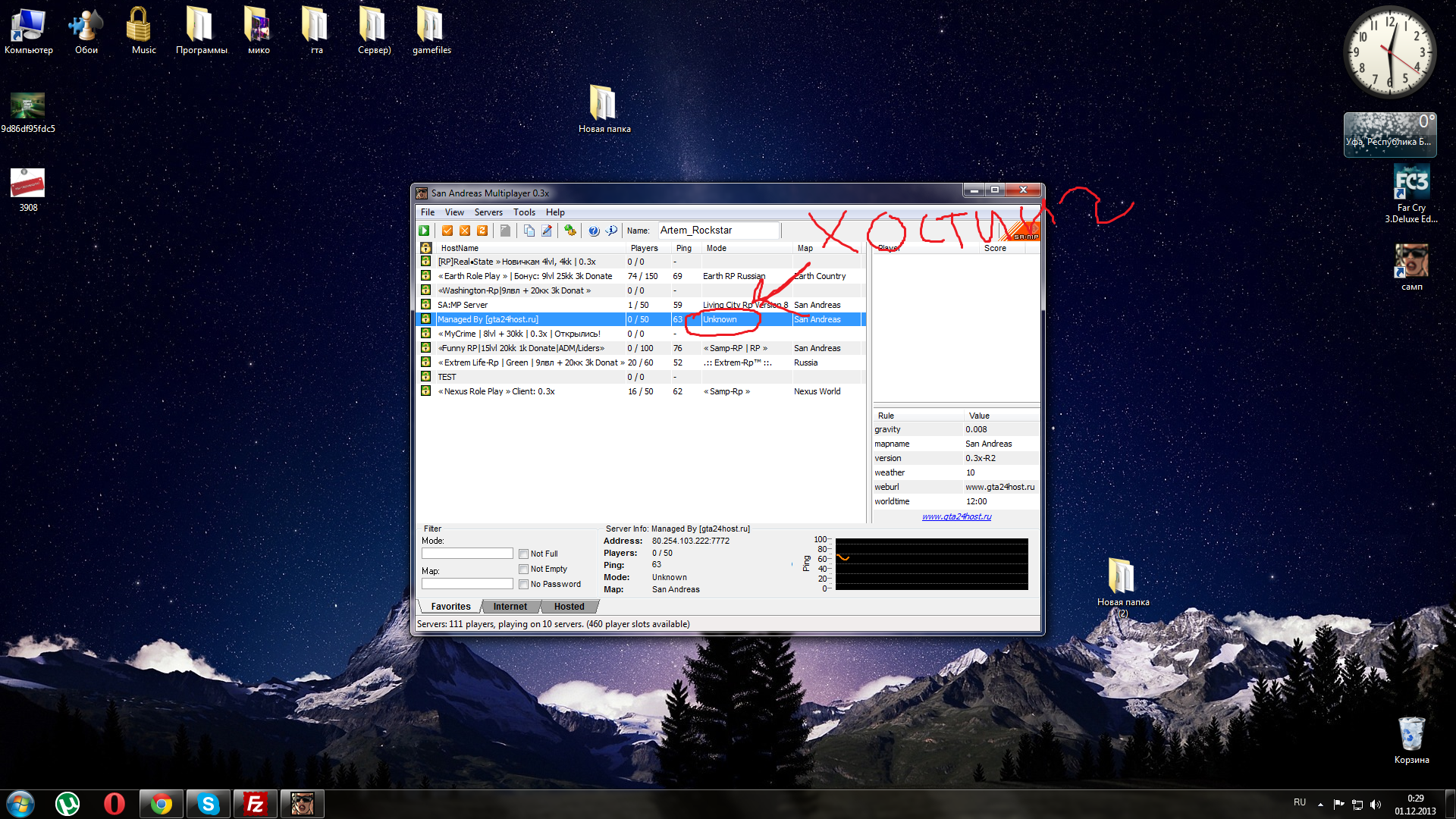
Task: Click the Name field containing Artem_Rockstar
Action: tap(717, 231)
